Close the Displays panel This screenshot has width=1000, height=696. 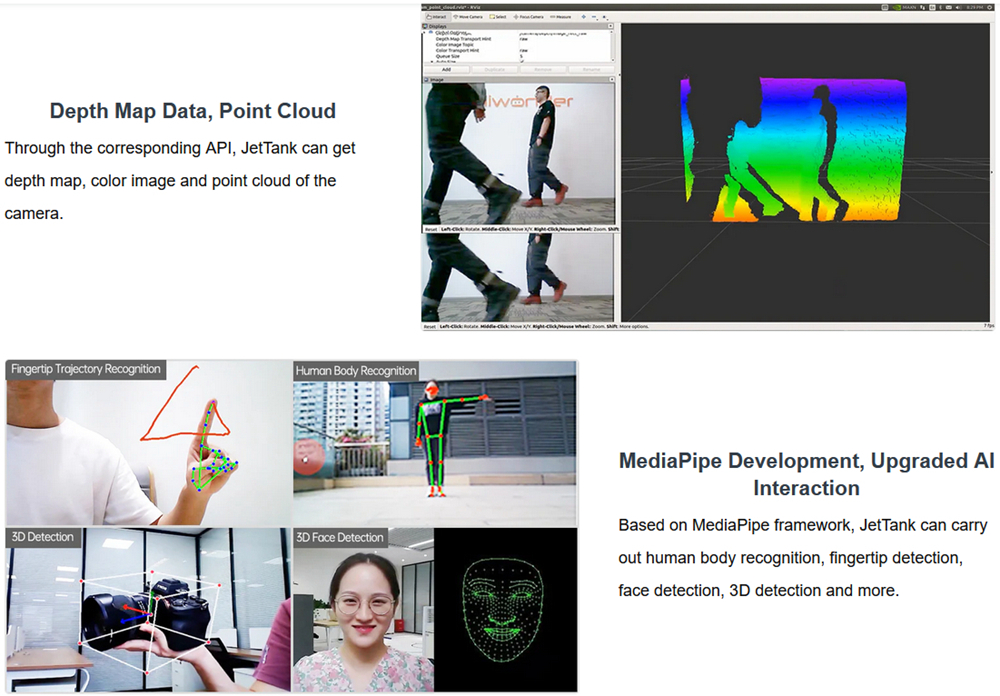(610, 27)
